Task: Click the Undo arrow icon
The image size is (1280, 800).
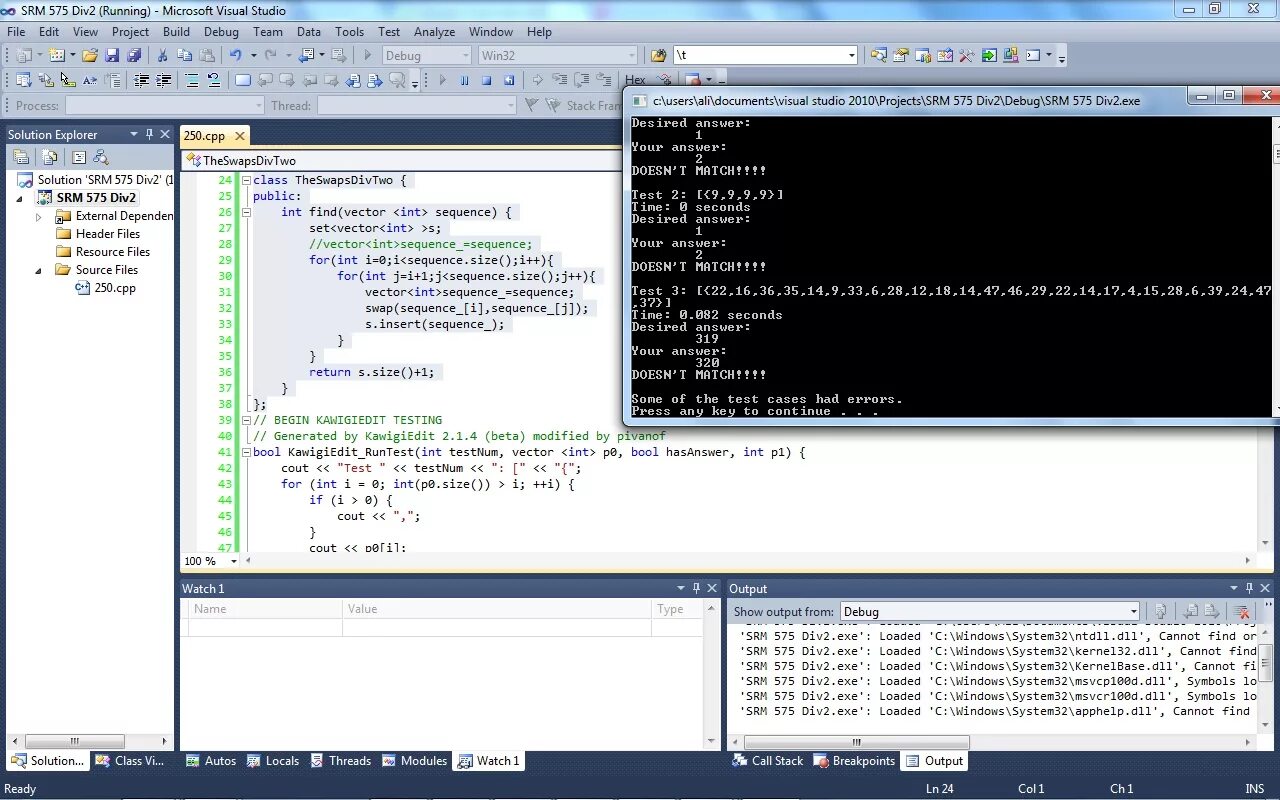Action: click(x=235, y=55)
